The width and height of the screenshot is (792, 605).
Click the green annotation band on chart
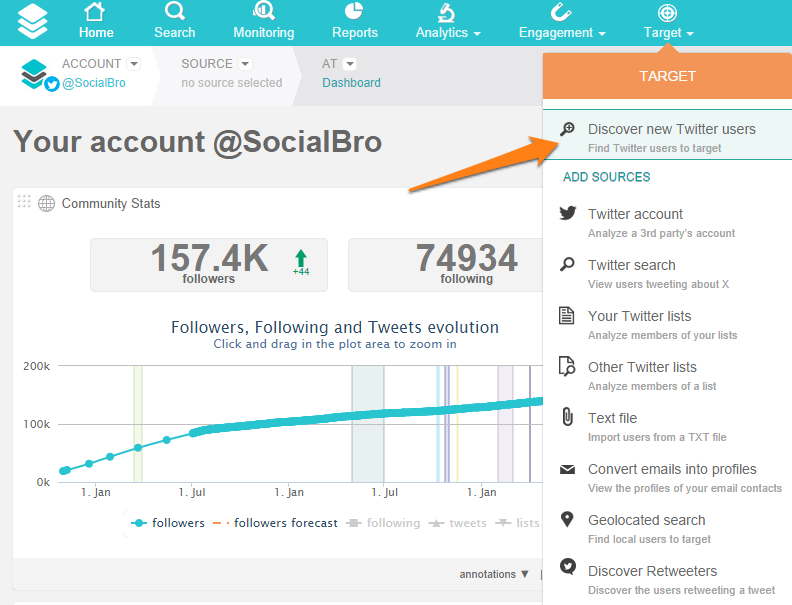click(x=138, y=424)
